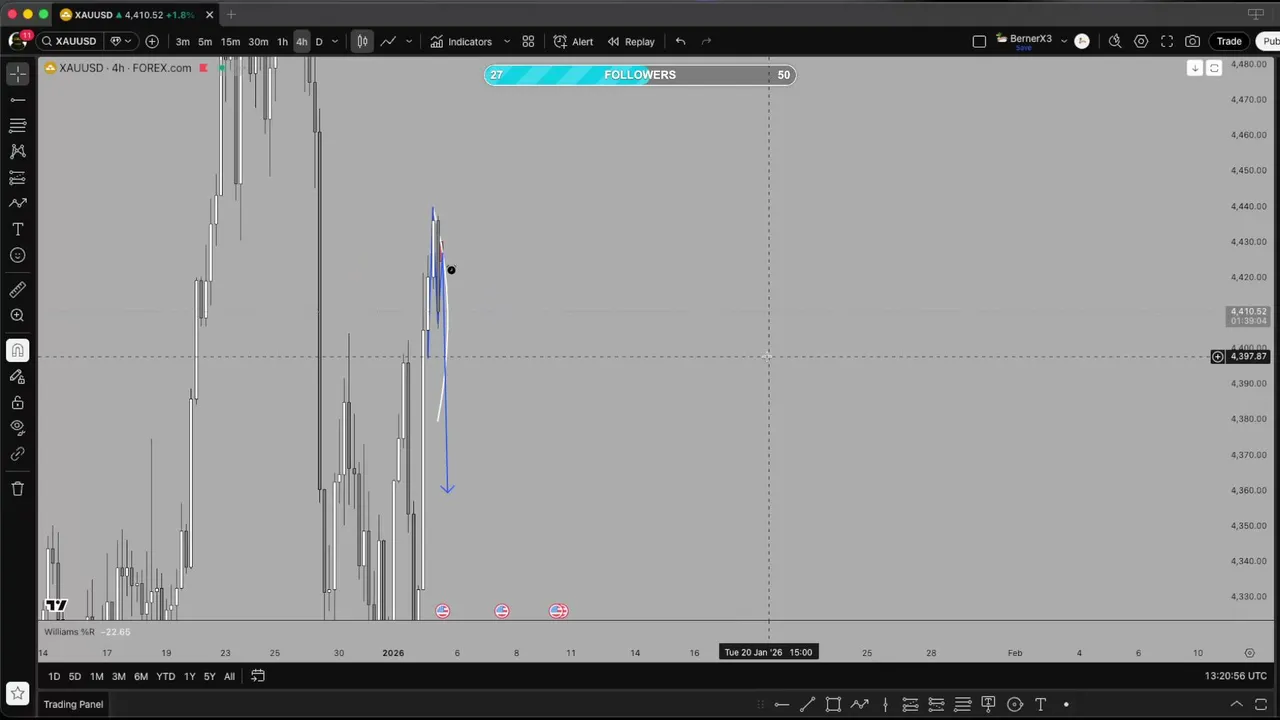
Task: Open the go to date calendar icon
Action: tap(258, 676)
